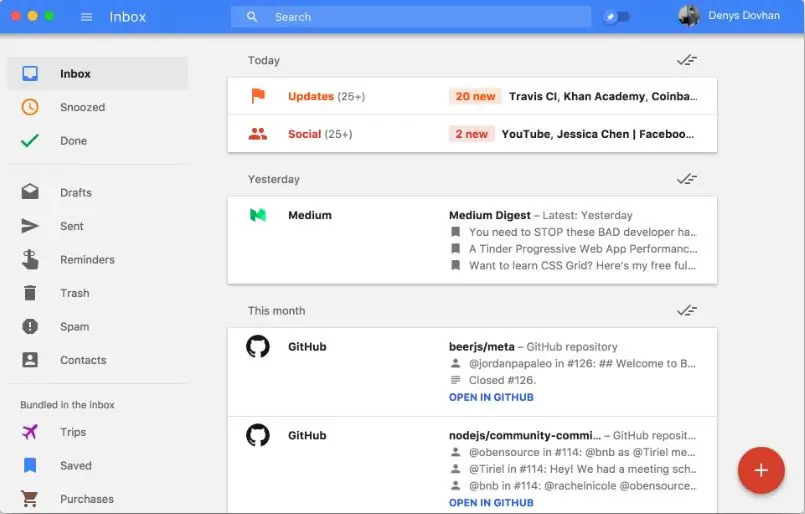Click the red compose plus button
The height and width of the screenshot is (514, 805).
click(x=761, y=470)
